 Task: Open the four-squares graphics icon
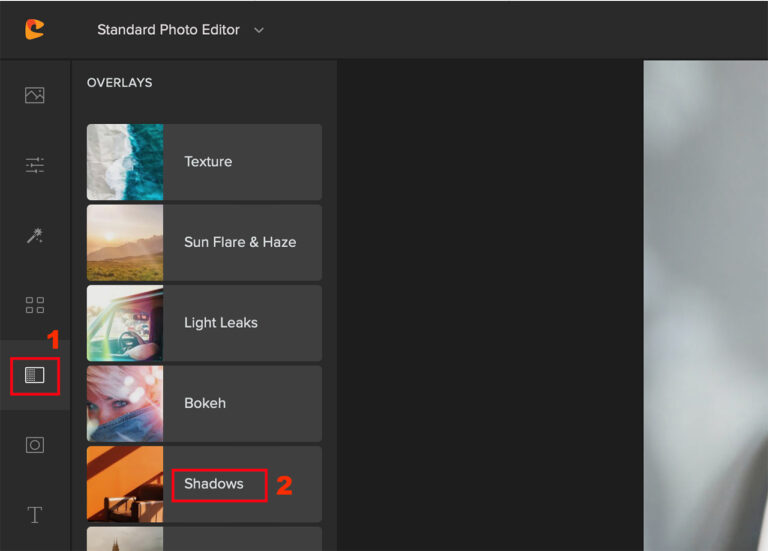(35, 305)
